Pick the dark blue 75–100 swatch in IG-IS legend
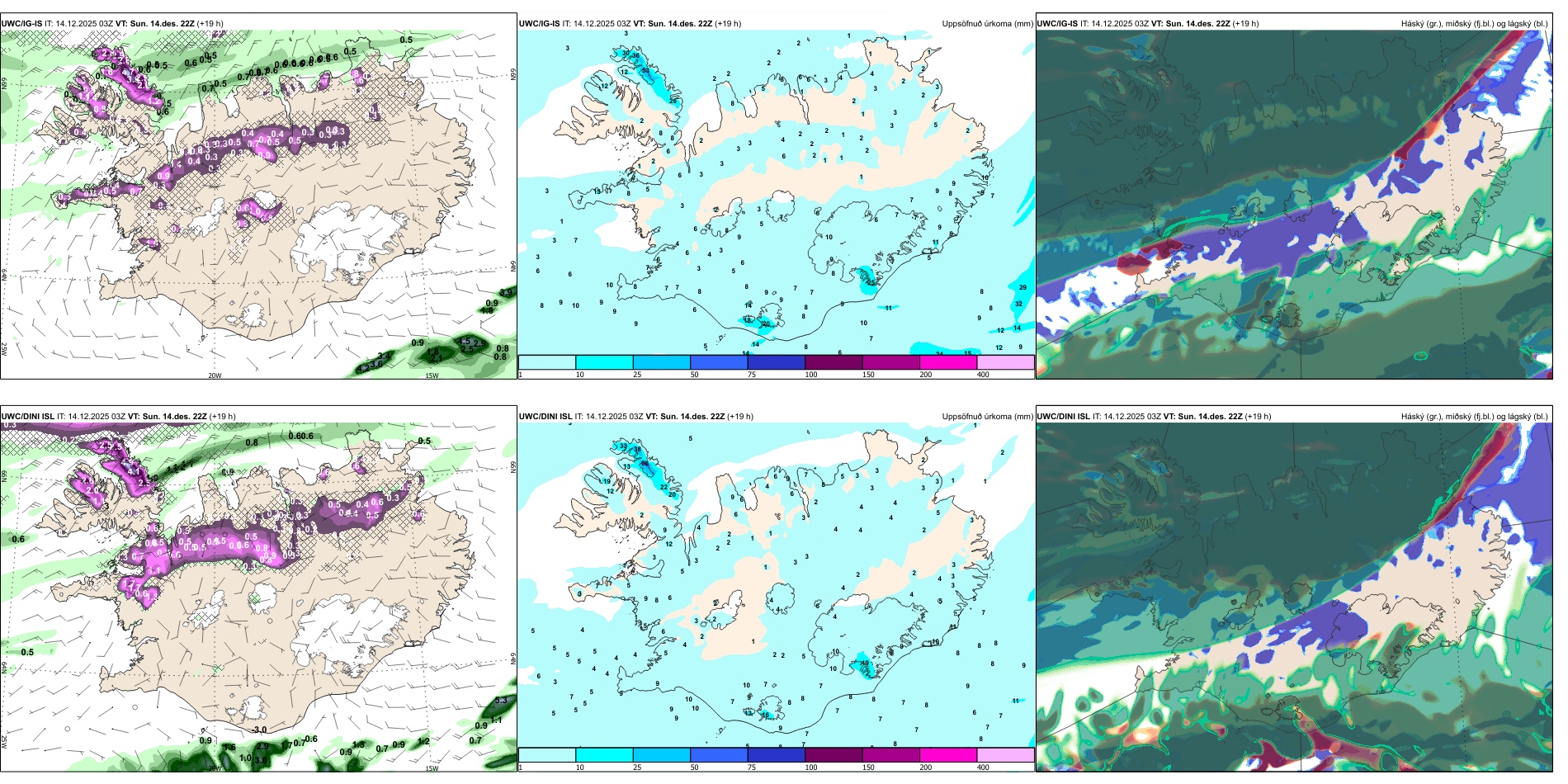1568x784 pixels. point(777,362)
